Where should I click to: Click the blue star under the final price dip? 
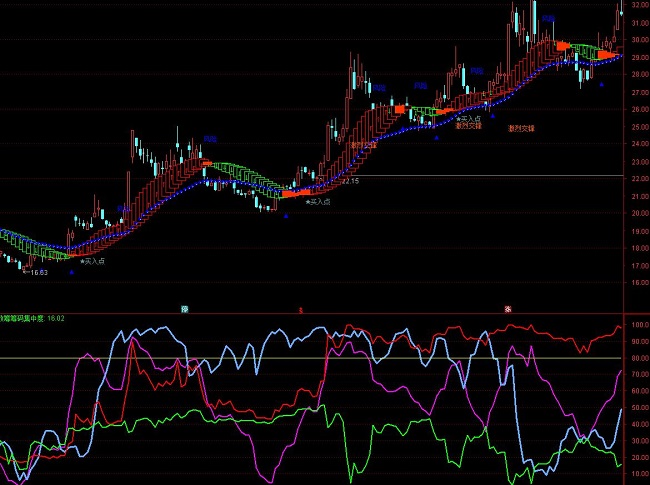pos(602,84)
